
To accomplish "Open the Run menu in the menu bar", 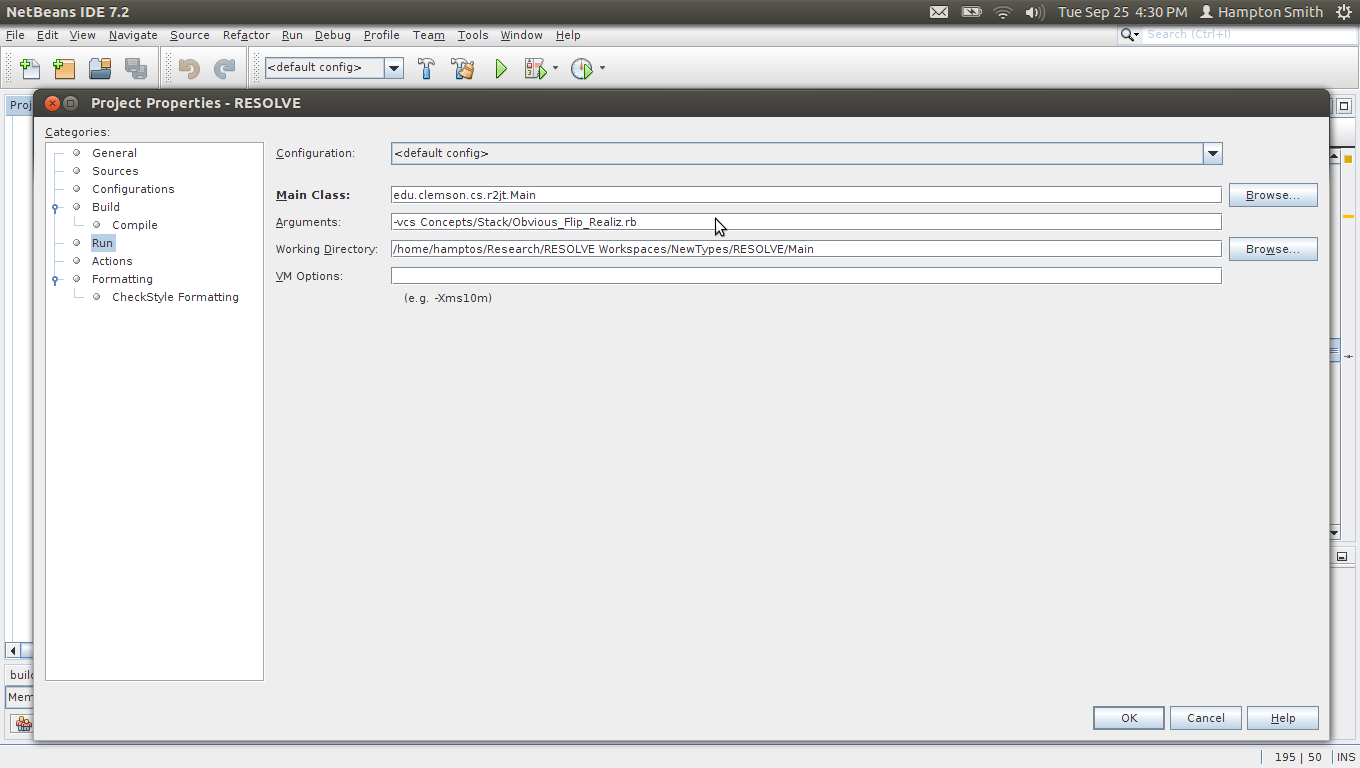I will (x=292, y=35).
